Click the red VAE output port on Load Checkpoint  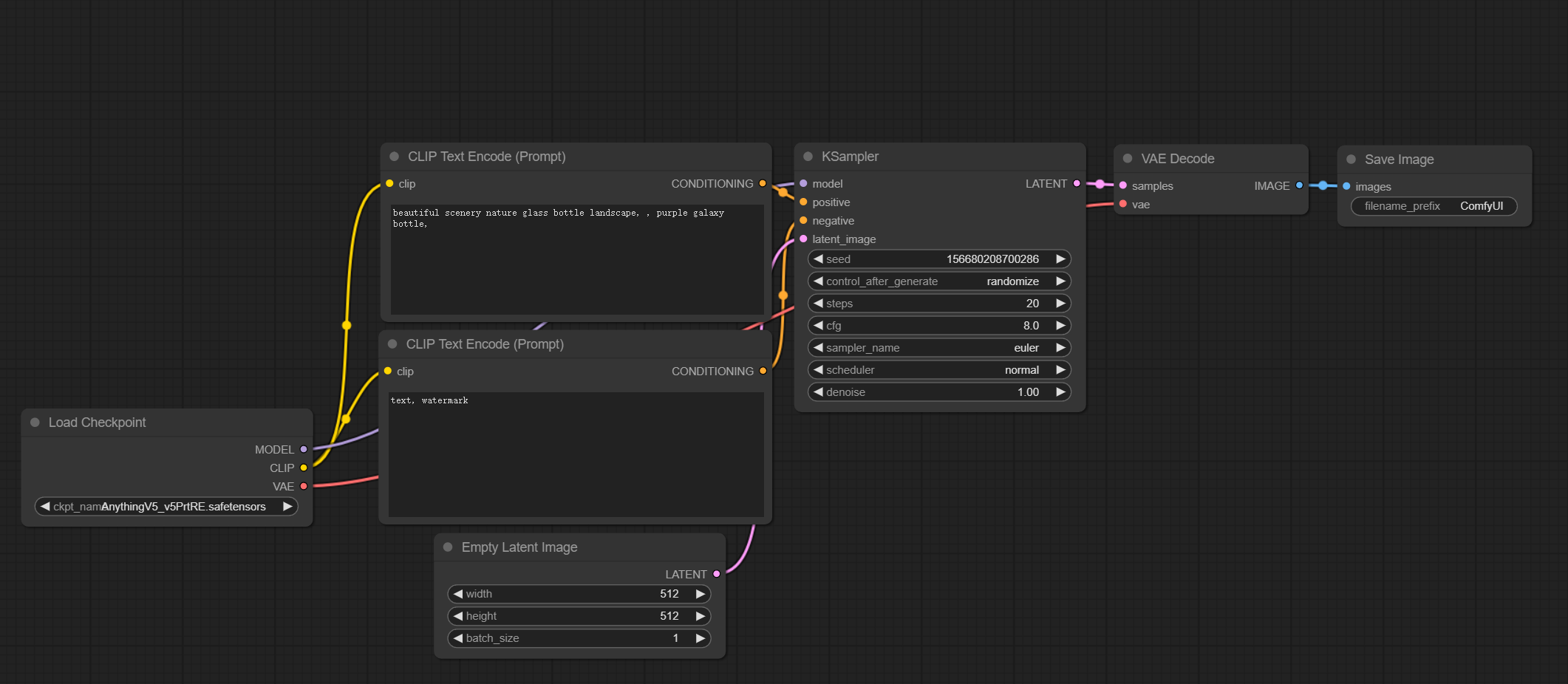click(x=304, y=486)
